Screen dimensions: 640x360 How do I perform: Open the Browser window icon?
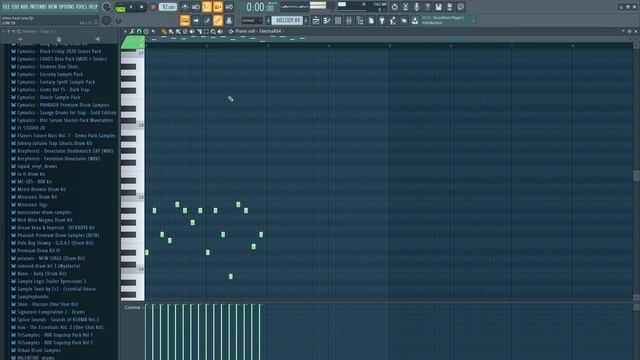pos(360,20)
